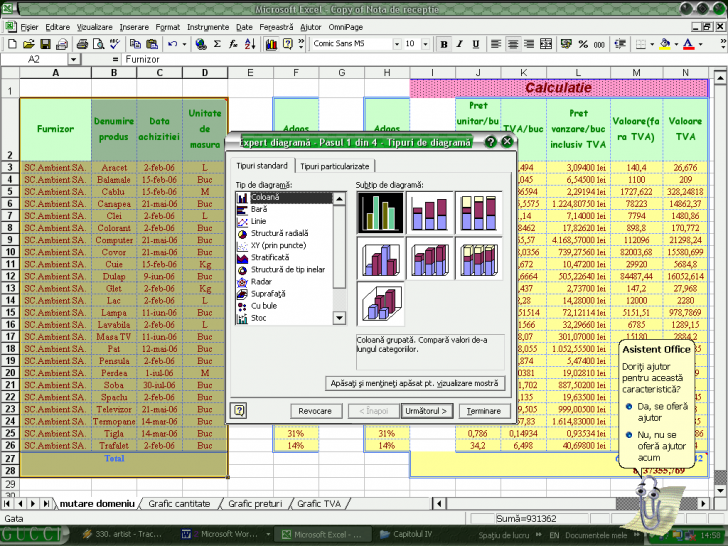The width and height of the screenshot is (728, 546).
Task: Toggle Bold formatting
Action: click(444, 44)
